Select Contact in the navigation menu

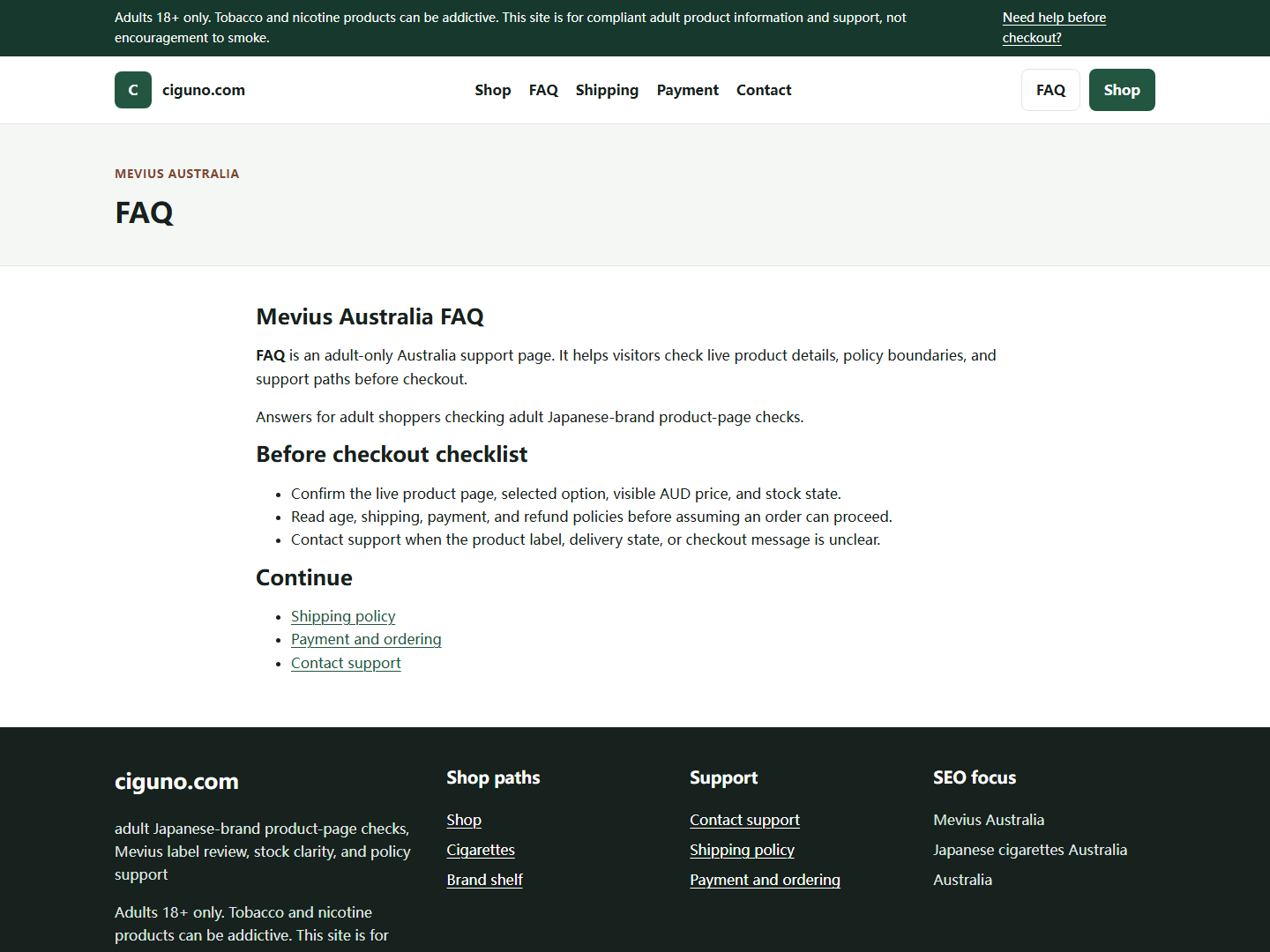click(764, 90)
